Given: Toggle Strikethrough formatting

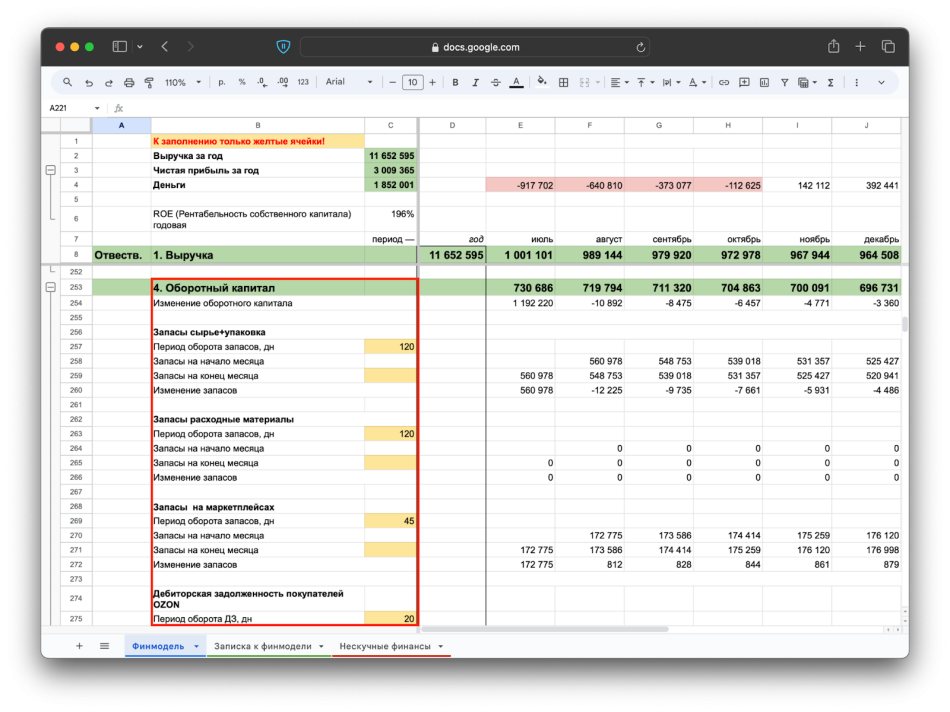Looking at the screenshot, I should point(495,83).
